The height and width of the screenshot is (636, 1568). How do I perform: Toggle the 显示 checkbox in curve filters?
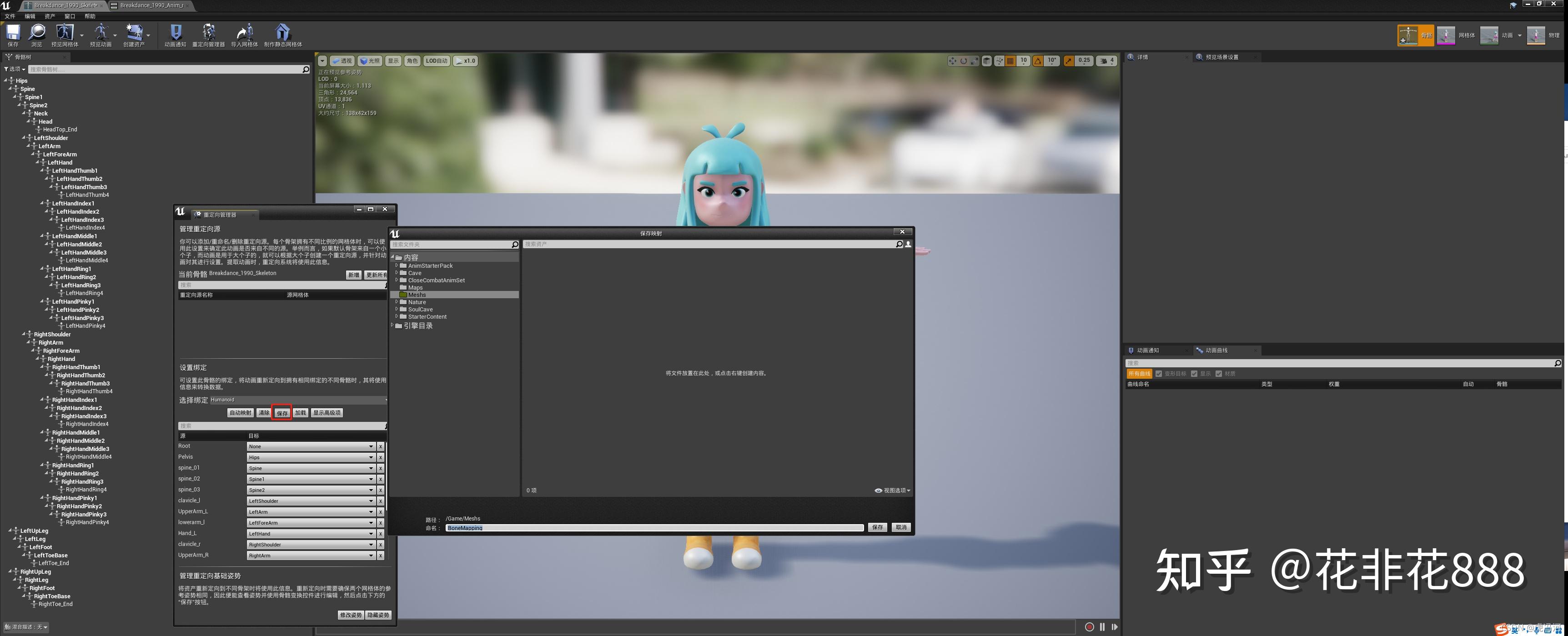(1194, 374)
